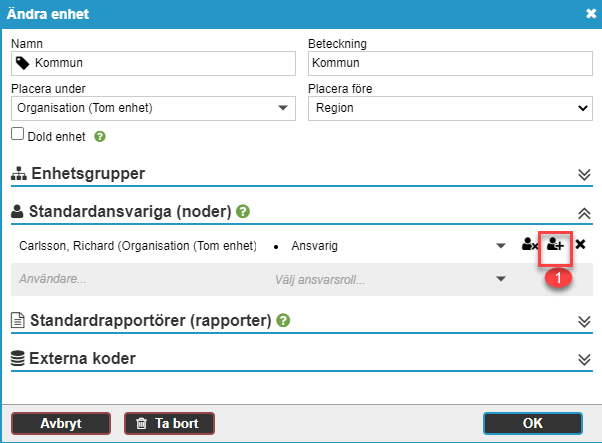Screen dimensions: 602x443
Task: Open help for Standardrapportörer (rapporter)
Action: coord(283,320)
